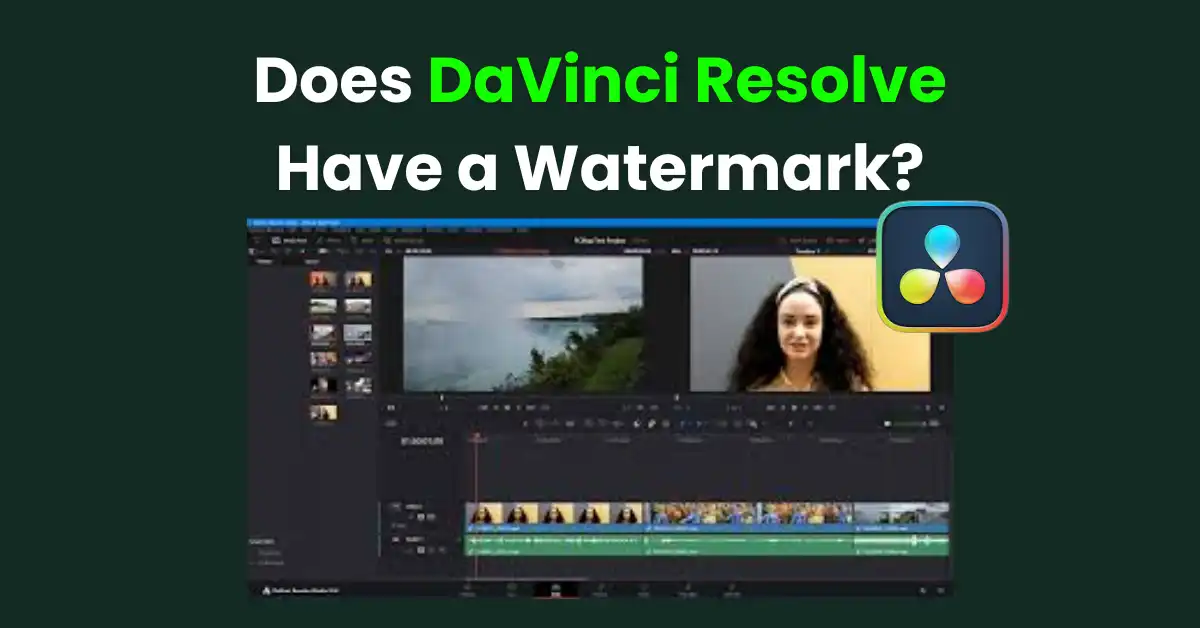Click the woman image in timeline viewer

click(x=811, y=324)
